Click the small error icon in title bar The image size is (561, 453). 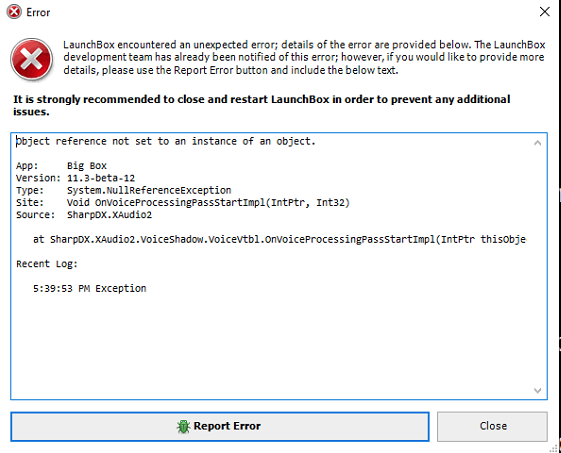coord(14,12)
